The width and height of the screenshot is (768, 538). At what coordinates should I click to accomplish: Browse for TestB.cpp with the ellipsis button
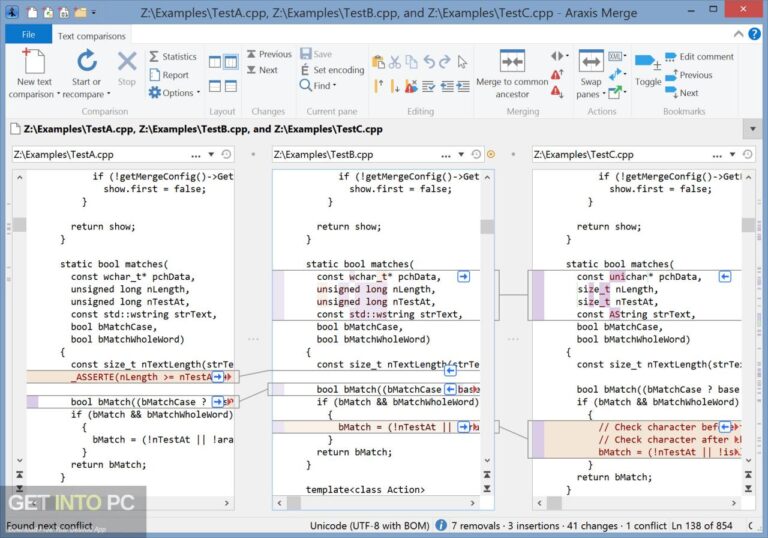[x=446, y=155]
